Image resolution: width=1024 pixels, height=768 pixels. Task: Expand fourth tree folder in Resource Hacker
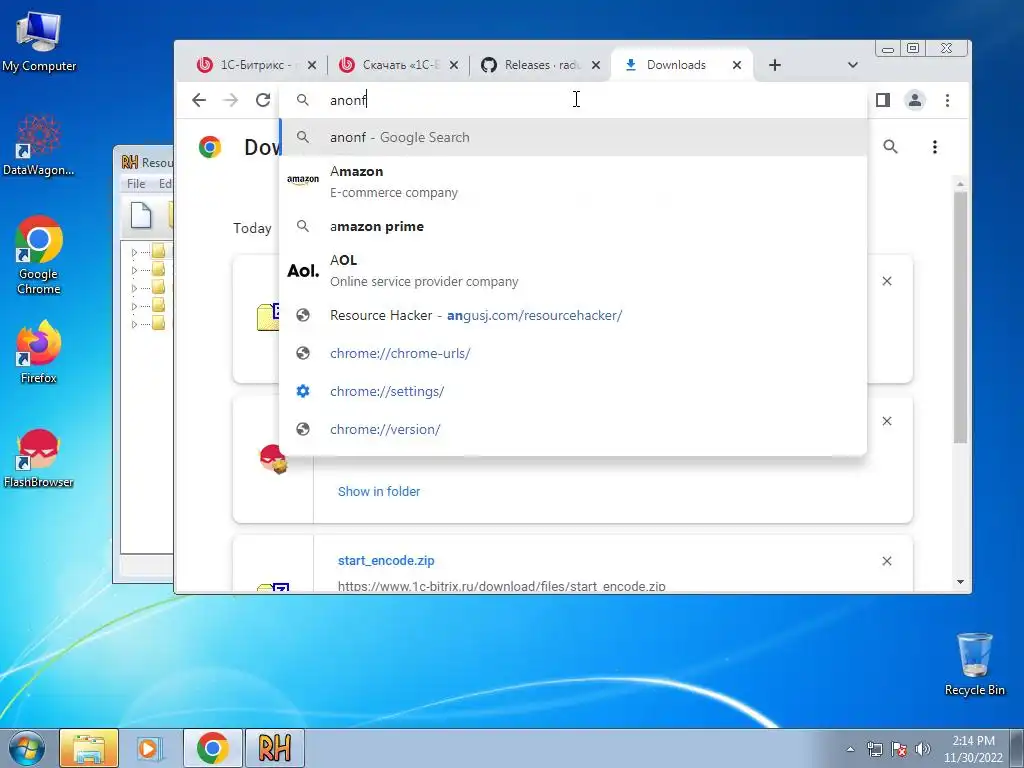134,306
